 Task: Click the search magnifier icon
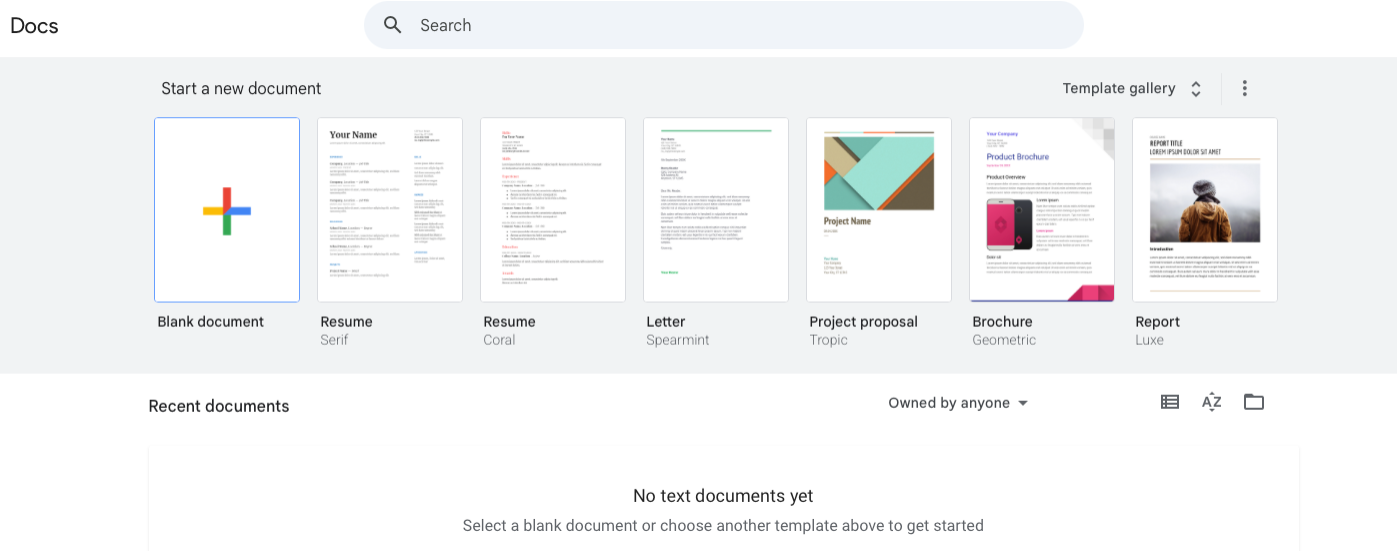[x=393, y=25]
